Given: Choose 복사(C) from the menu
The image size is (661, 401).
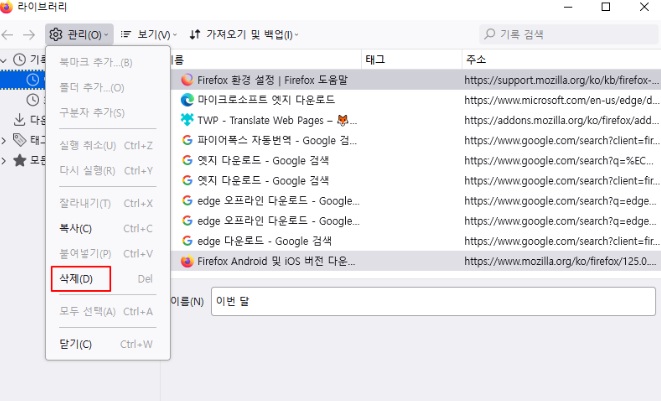Looking at the screenshot, I should 76,229.
